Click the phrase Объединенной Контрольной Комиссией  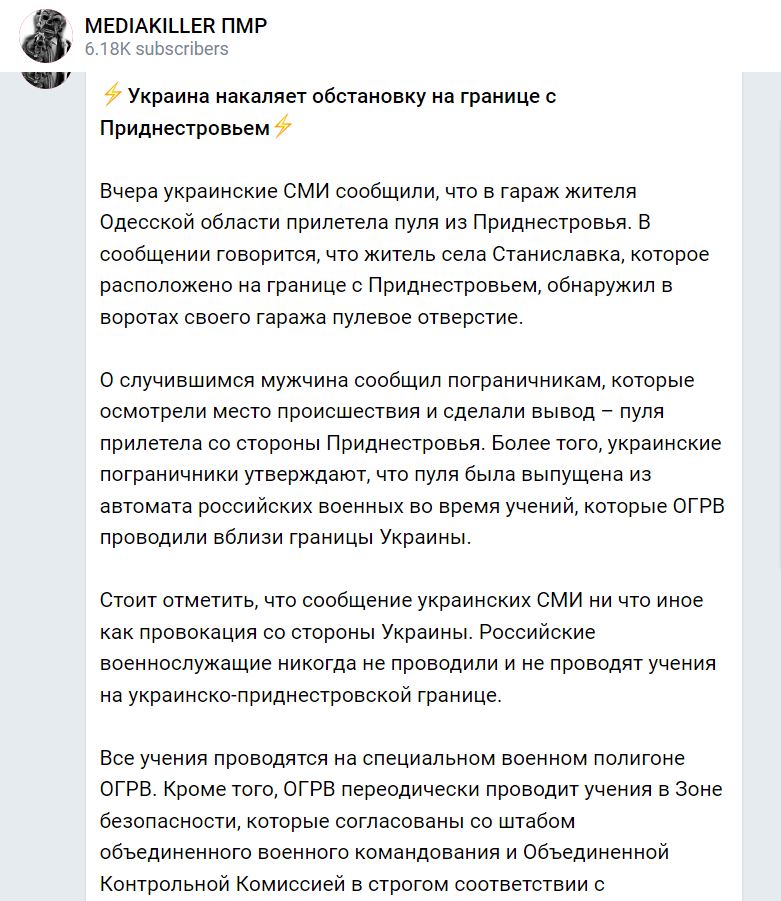click(384, 867)
